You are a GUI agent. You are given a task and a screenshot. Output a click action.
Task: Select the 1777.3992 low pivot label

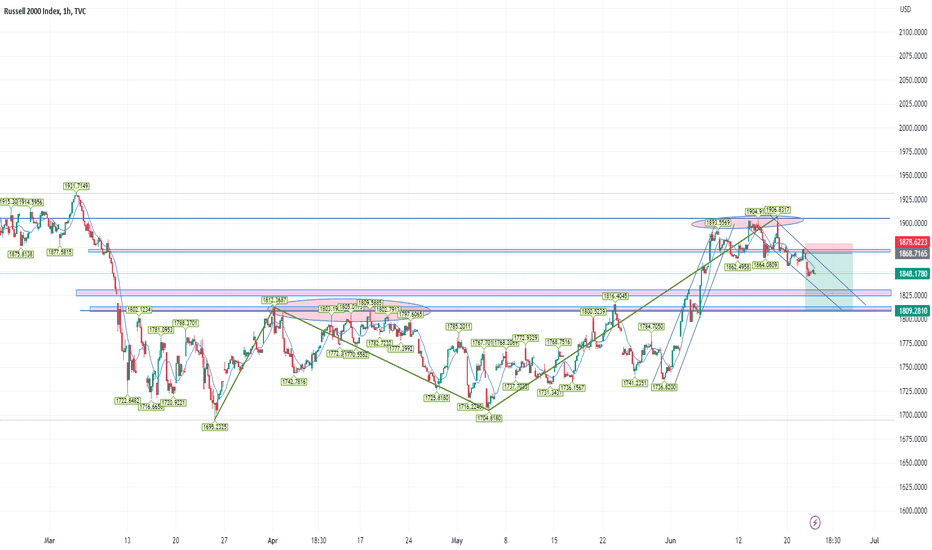(x=400, y=348)
